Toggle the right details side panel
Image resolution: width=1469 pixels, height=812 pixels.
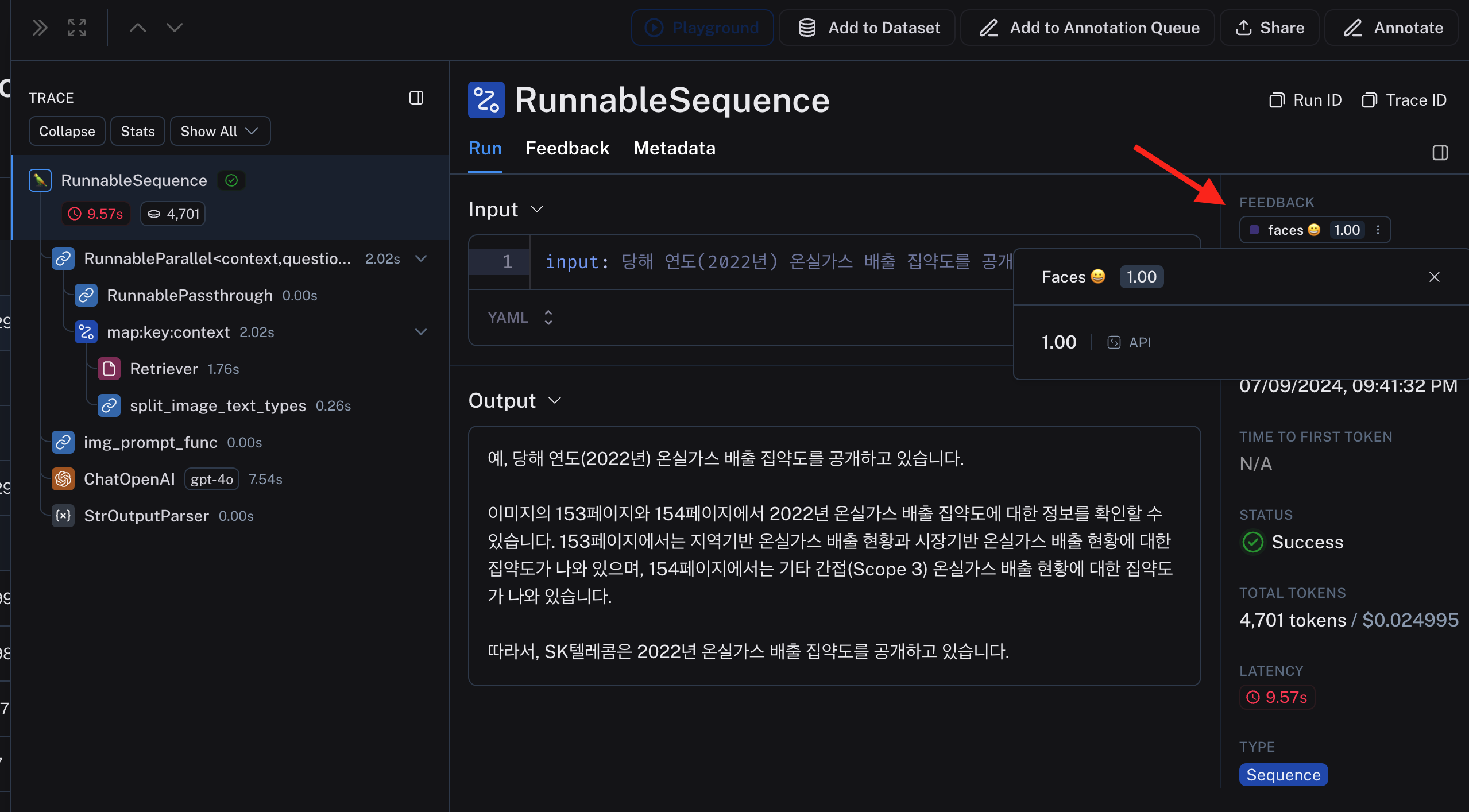pos(1440,153)
